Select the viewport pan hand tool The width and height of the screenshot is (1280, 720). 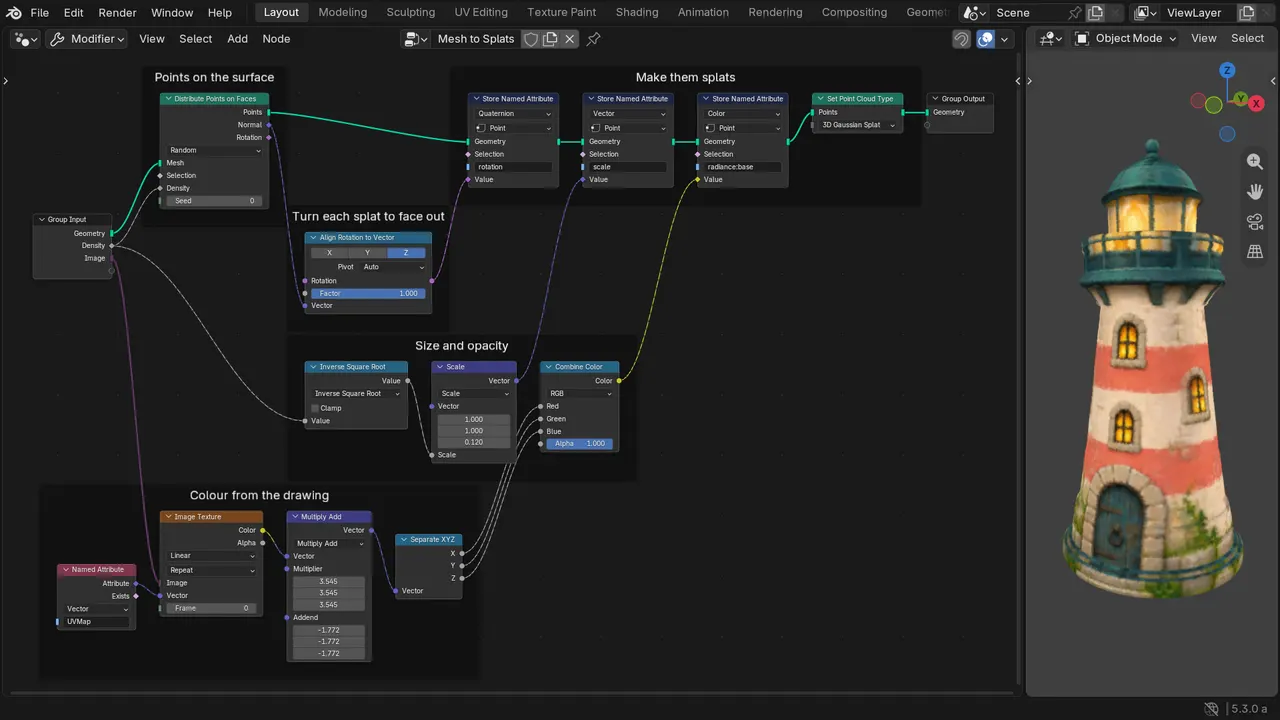1255,191
